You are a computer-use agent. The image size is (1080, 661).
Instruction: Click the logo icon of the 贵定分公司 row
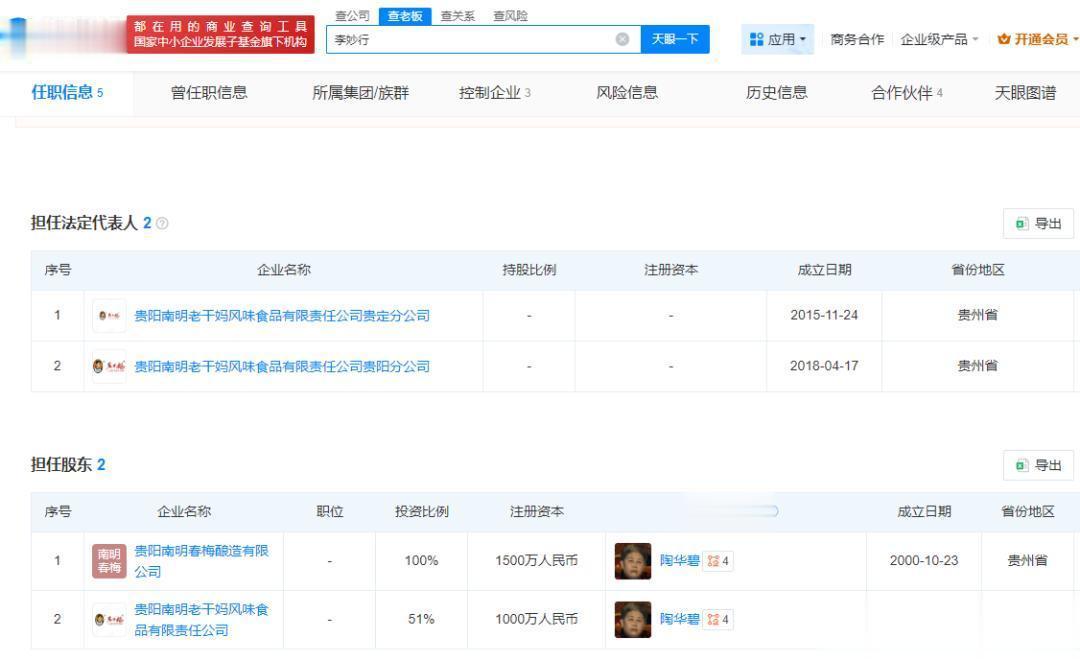(109, 315)
